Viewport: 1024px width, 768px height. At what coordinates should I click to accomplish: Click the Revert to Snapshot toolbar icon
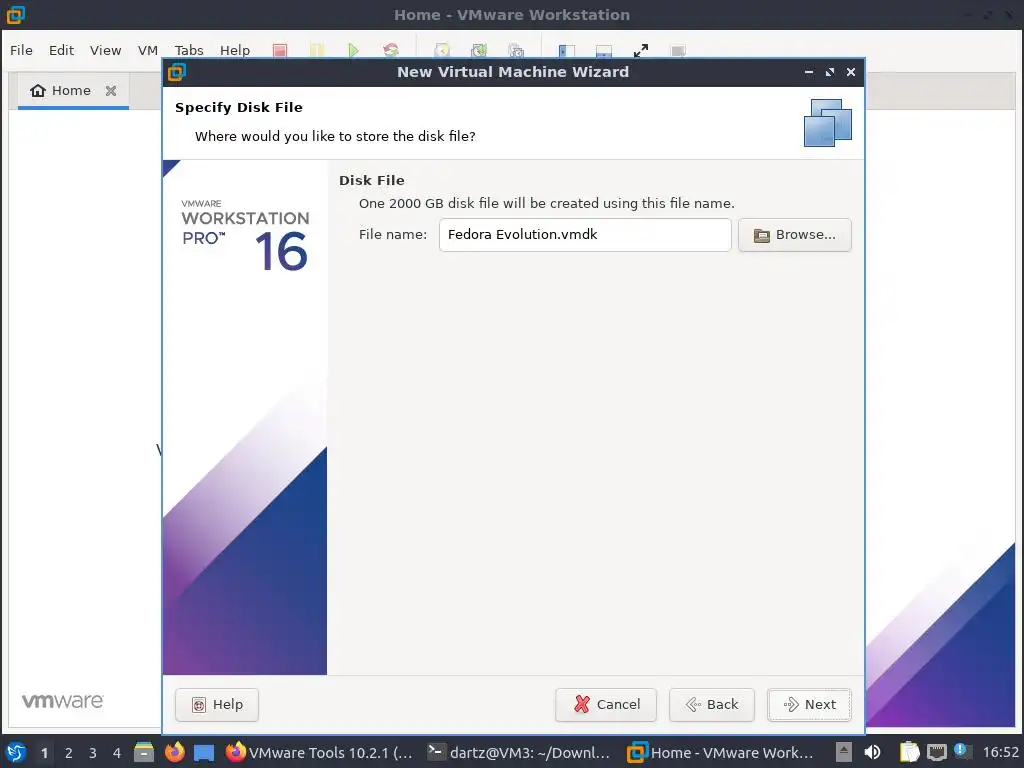point(479,50)
